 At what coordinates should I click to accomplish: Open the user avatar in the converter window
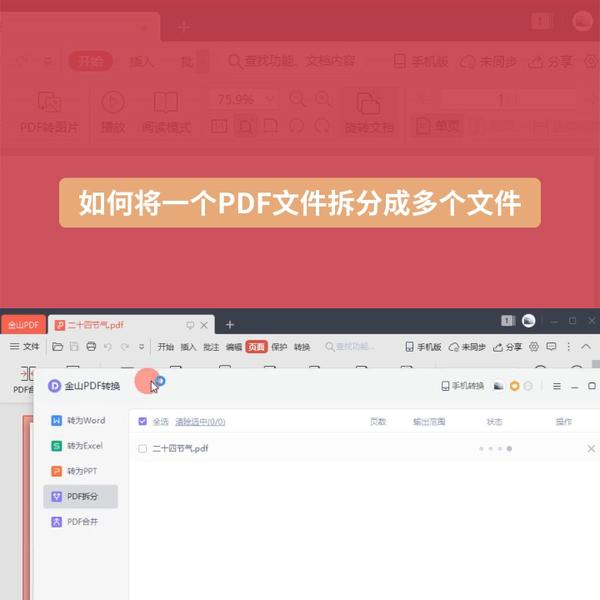click(498, 386)
